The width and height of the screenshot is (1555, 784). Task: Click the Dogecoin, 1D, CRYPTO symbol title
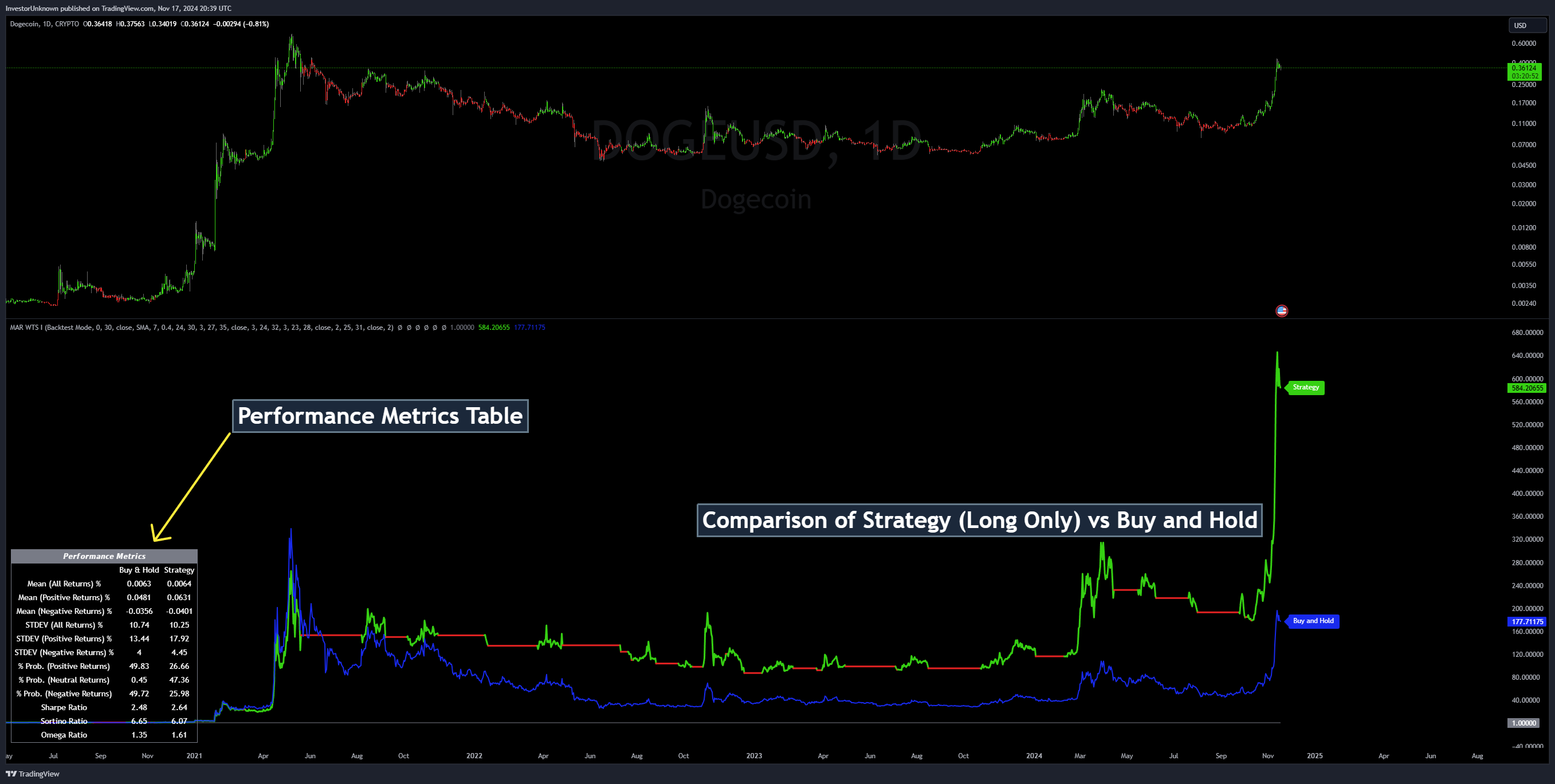(44, 24)
